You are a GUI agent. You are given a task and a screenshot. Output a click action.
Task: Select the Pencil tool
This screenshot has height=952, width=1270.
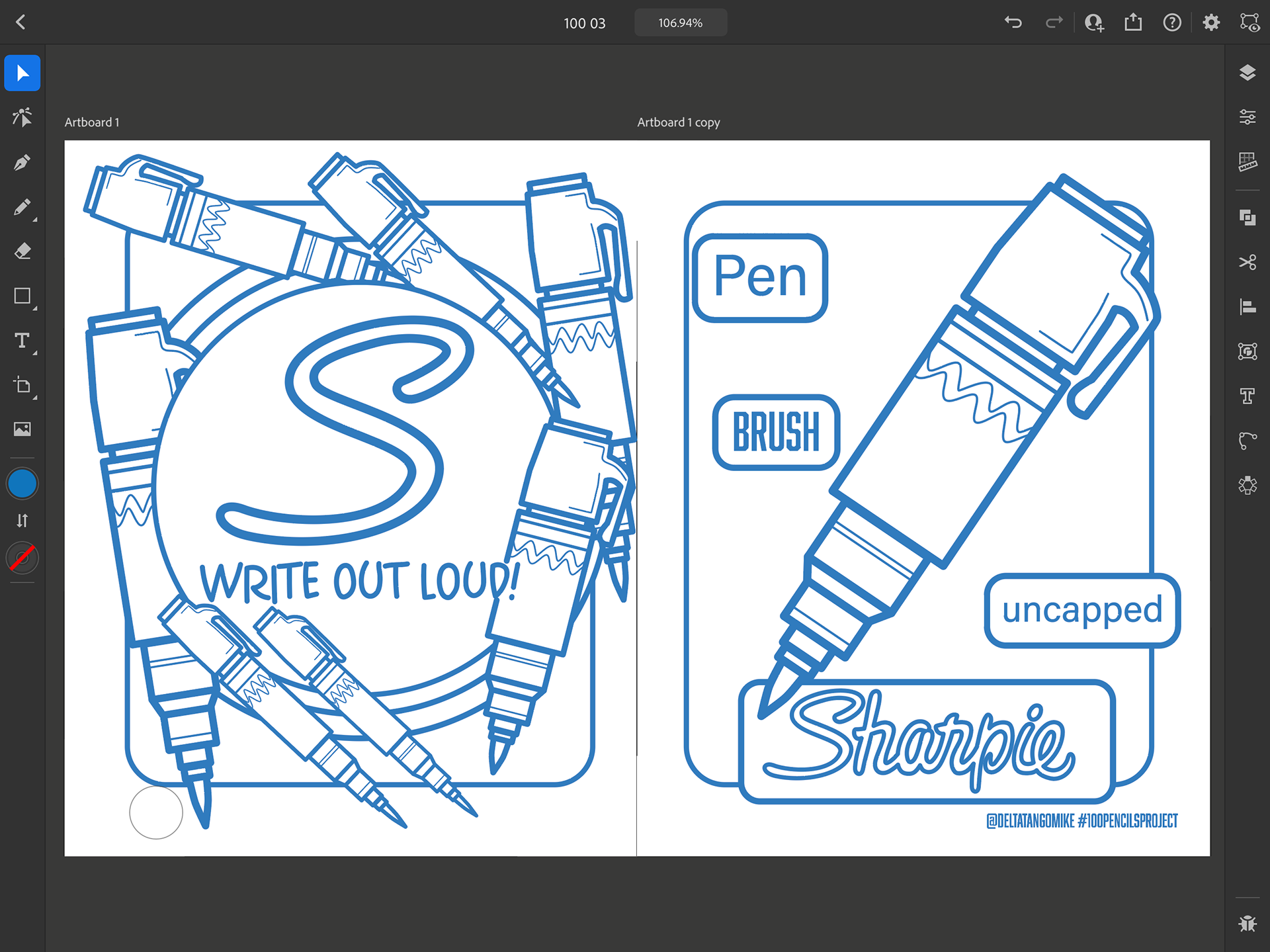[x=22, y=208]
